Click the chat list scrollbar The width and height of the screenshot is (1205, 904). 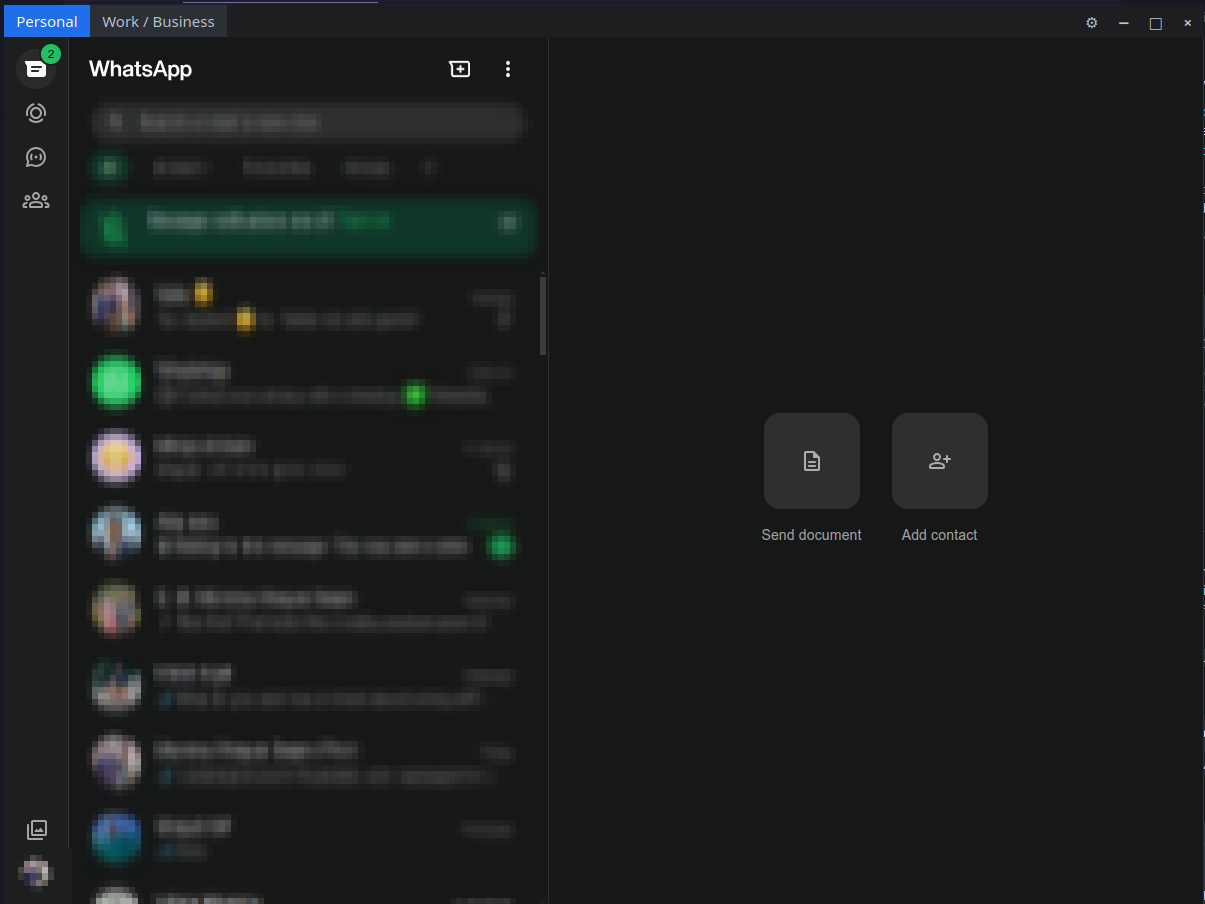coord(543,315)
